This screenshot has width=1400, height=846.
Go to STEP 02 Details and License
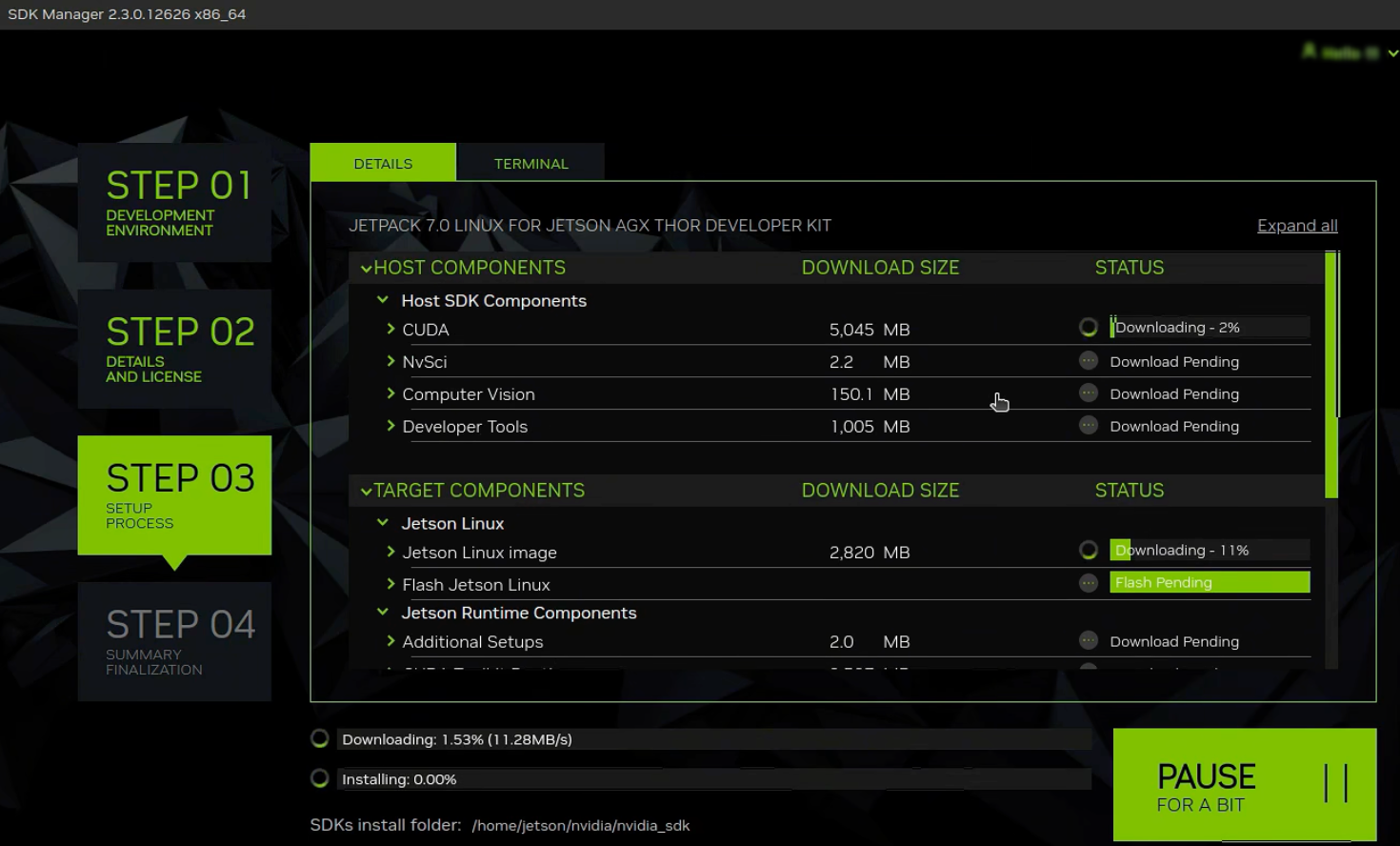click(x=174, y=350)
